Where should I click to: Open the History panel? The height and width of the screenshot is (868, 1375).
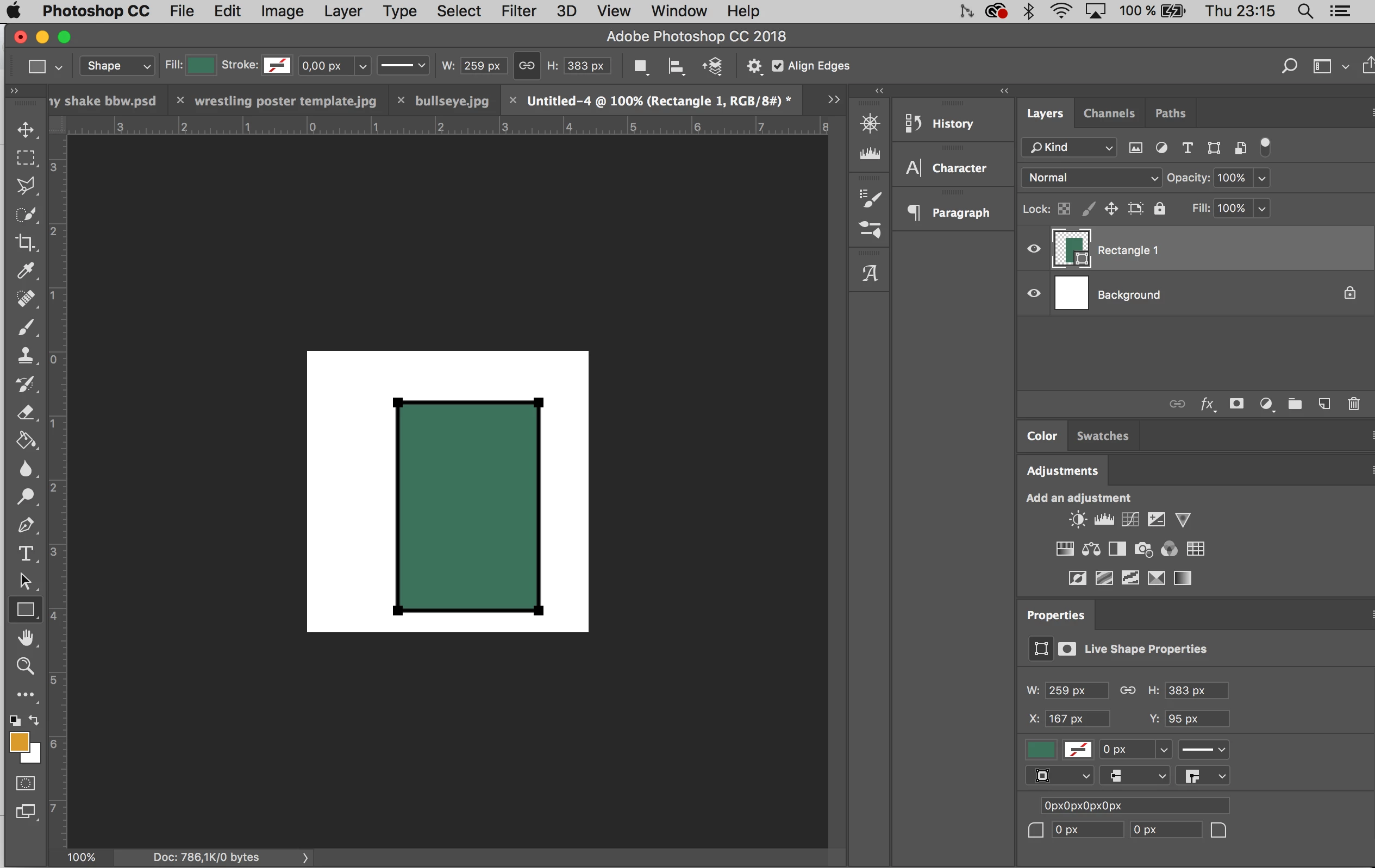[x=951, y=124]
